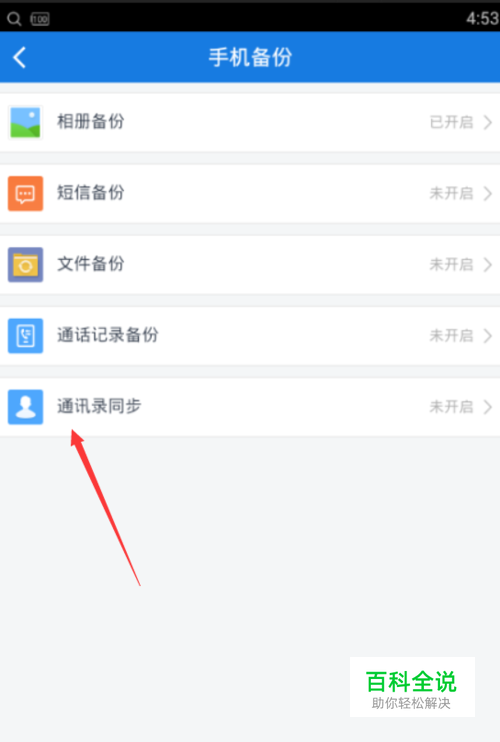
Task: Open the album backup photo icon
Action: click(26, 123)
